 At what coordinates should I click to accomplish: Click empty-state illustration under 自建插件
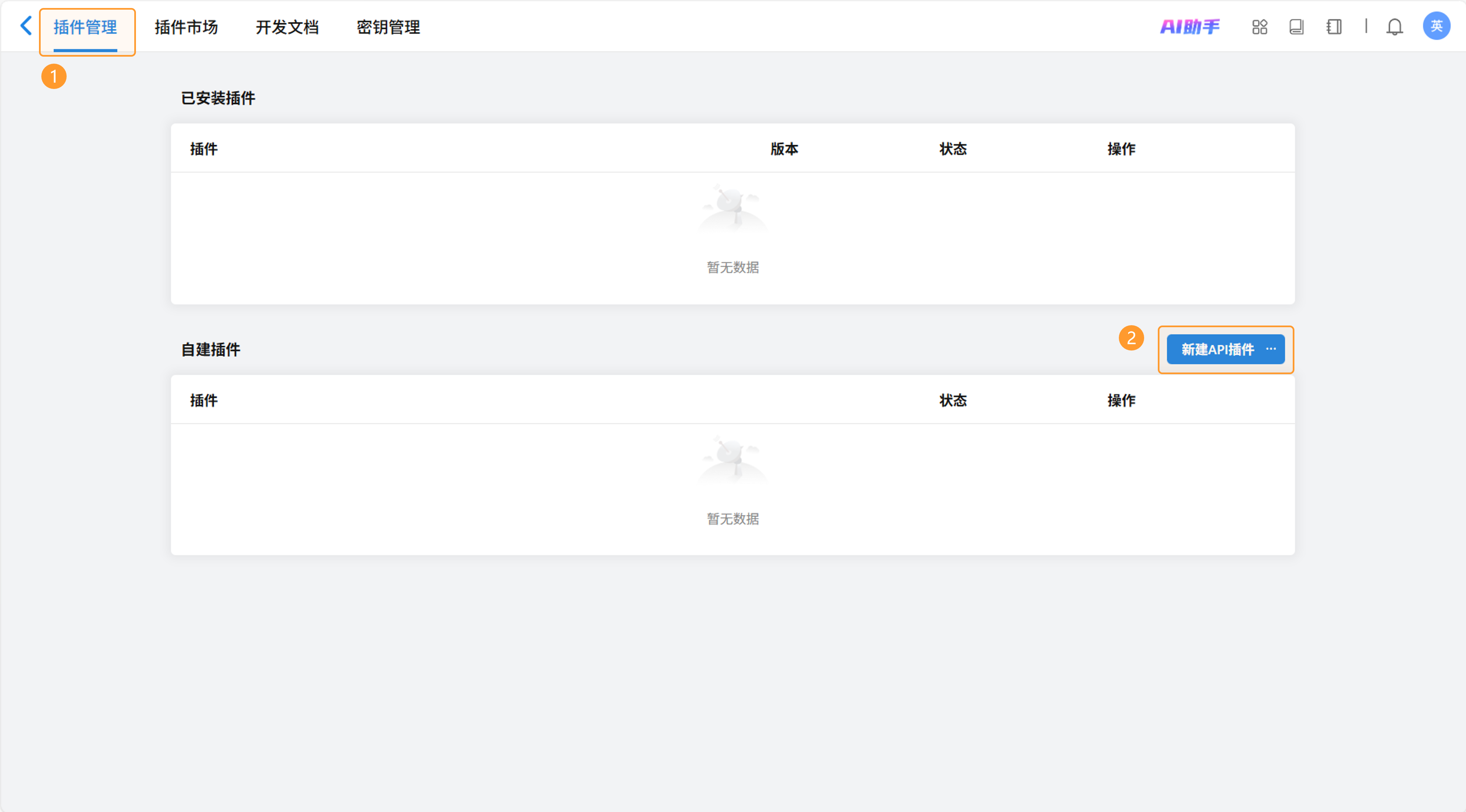[732, 458]
